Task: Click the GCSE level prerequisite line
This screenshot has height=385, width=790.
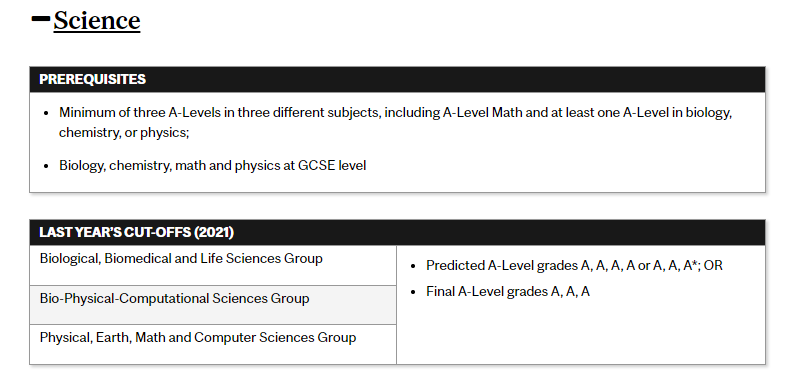Action: click(x=212, y=165)
